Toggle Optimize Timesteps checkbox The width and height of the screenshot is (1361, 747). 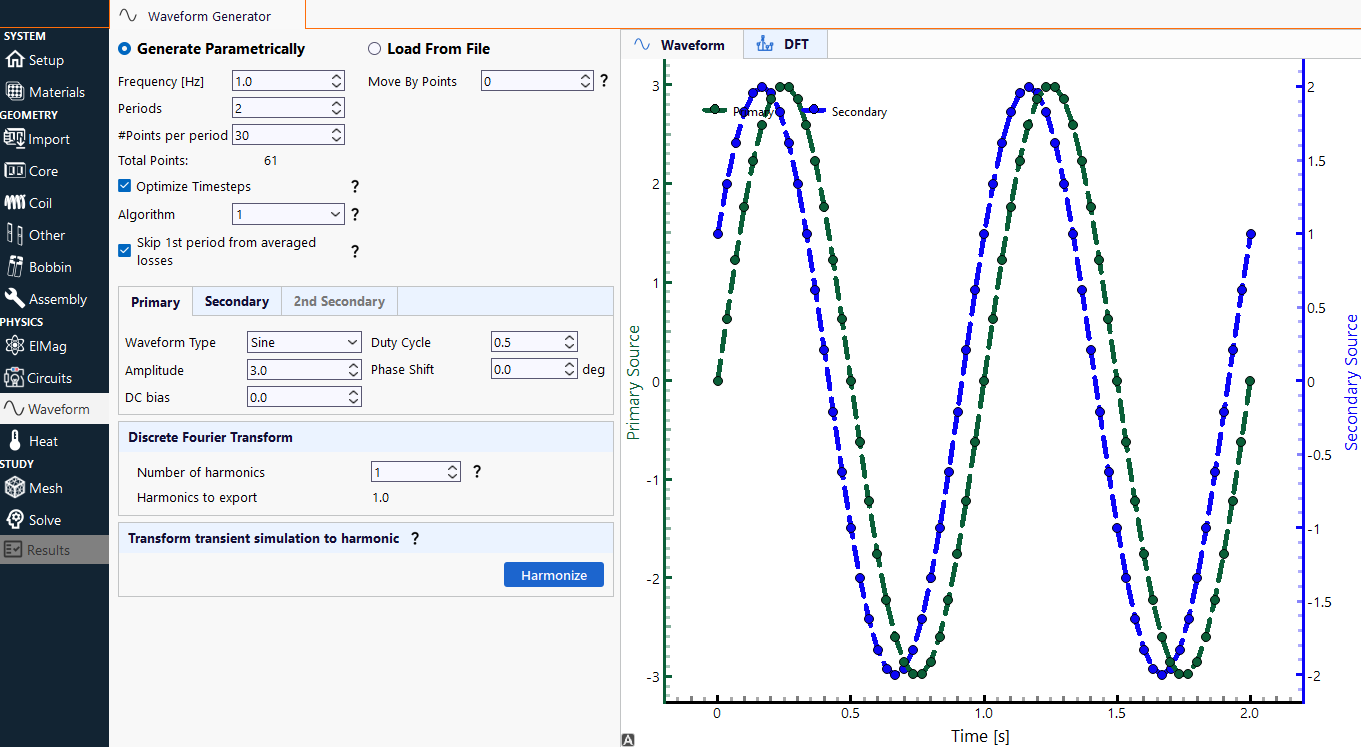point(125,186)
